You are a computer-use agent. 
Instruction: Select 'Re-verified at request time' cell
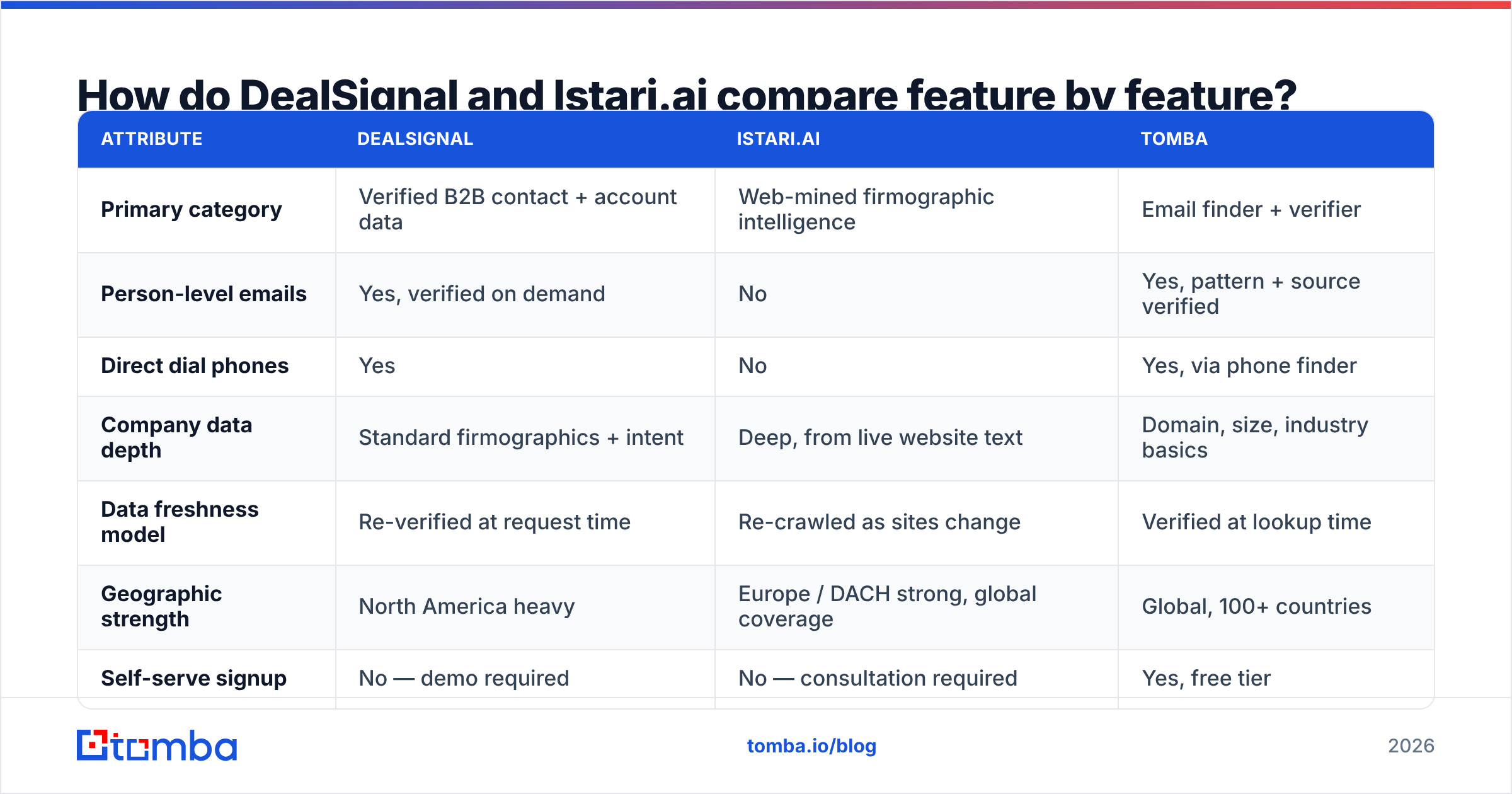tap(495, 522)
